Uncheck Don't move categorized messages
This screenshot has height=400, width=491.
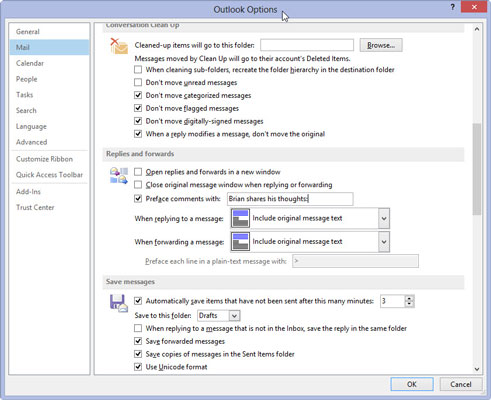138,95
